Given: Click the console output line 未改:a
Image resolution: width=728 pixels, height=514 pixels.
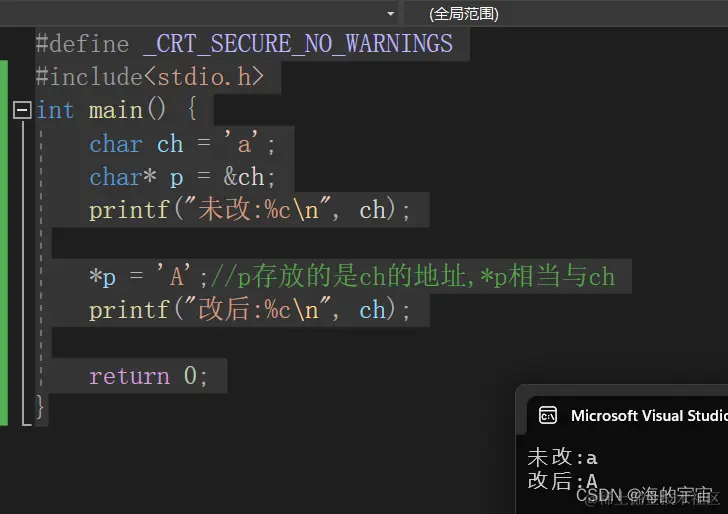Looking at the screenshot, I should coord(562,457).
